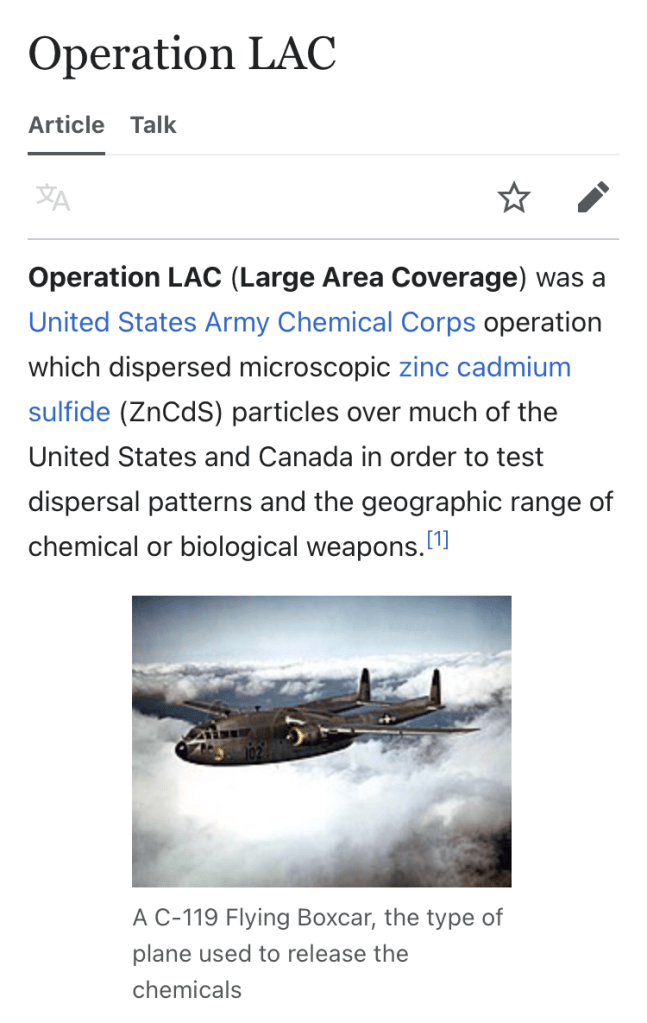Select the Article tab
The image size is (647, 1023).
[66, 125]
